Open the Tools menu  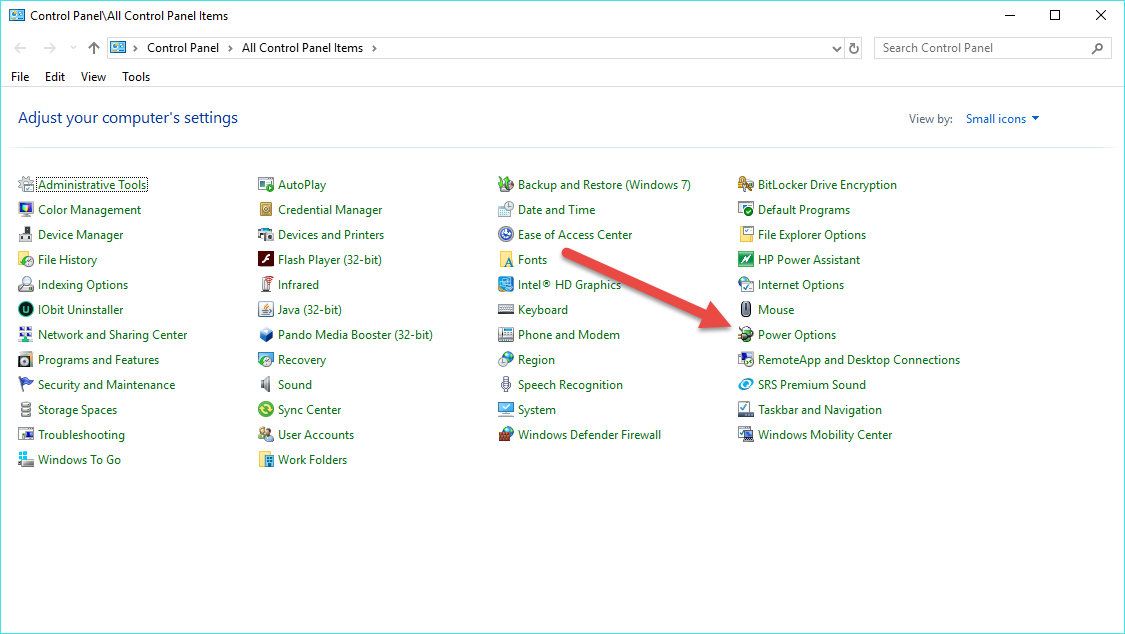(x=136, y=77)
